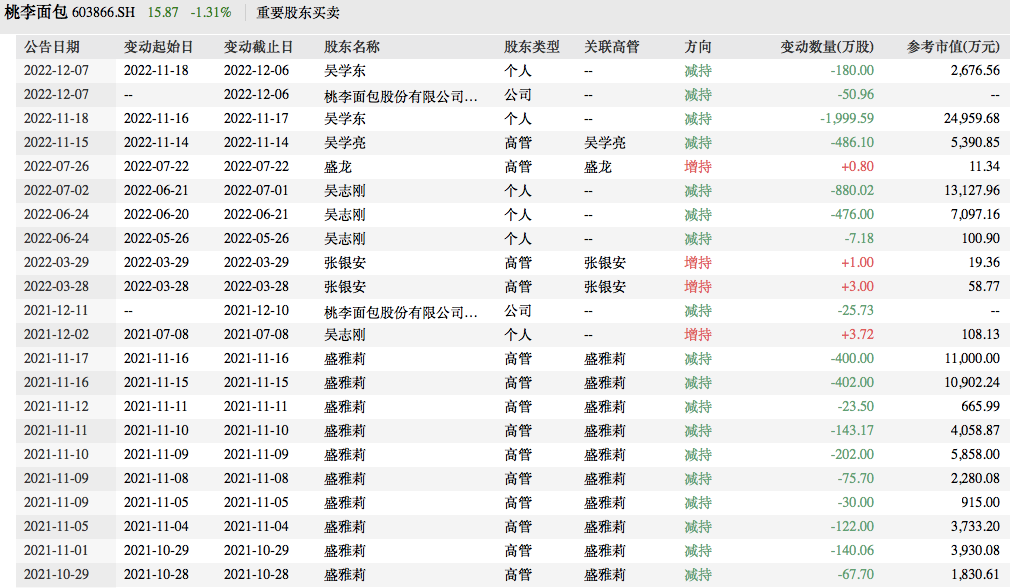Viewport: 1010px width, 588px height.
Task: Click the market value 915.00
Action: (980, 502)
